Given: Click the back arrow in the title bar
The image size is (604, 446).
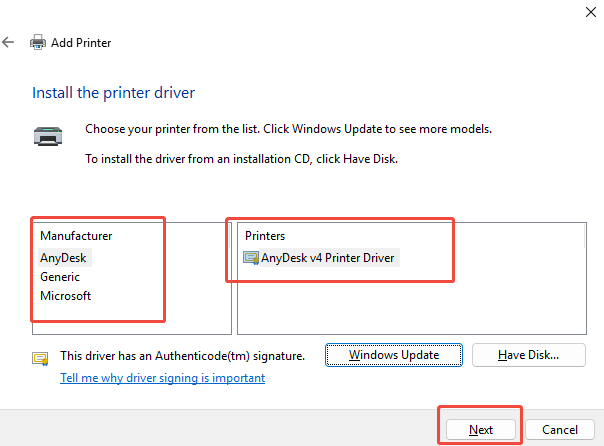Looking at the screenshot, I should tap(8, 43).
